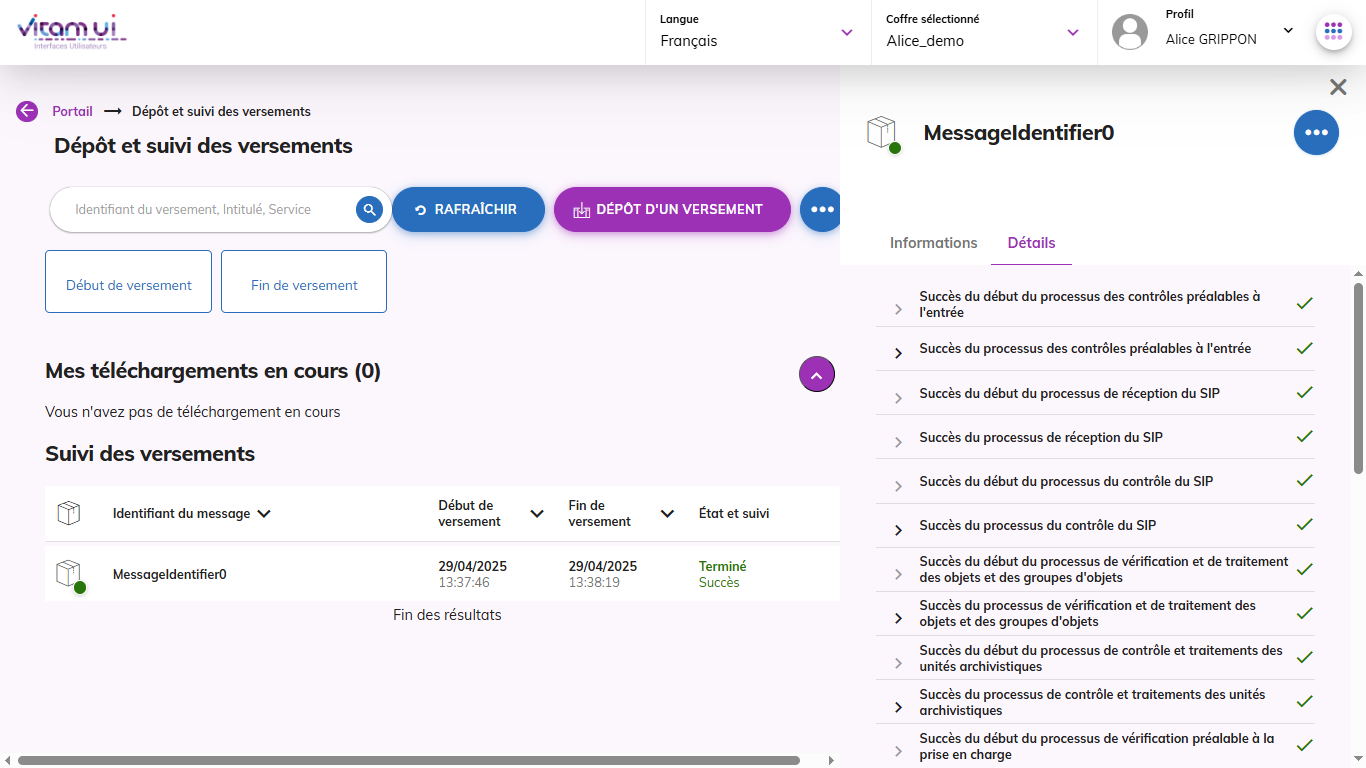This screenshot has width=1366, height=768.
Task: Open the application grid menu icon
Action: click(1333, 32)
